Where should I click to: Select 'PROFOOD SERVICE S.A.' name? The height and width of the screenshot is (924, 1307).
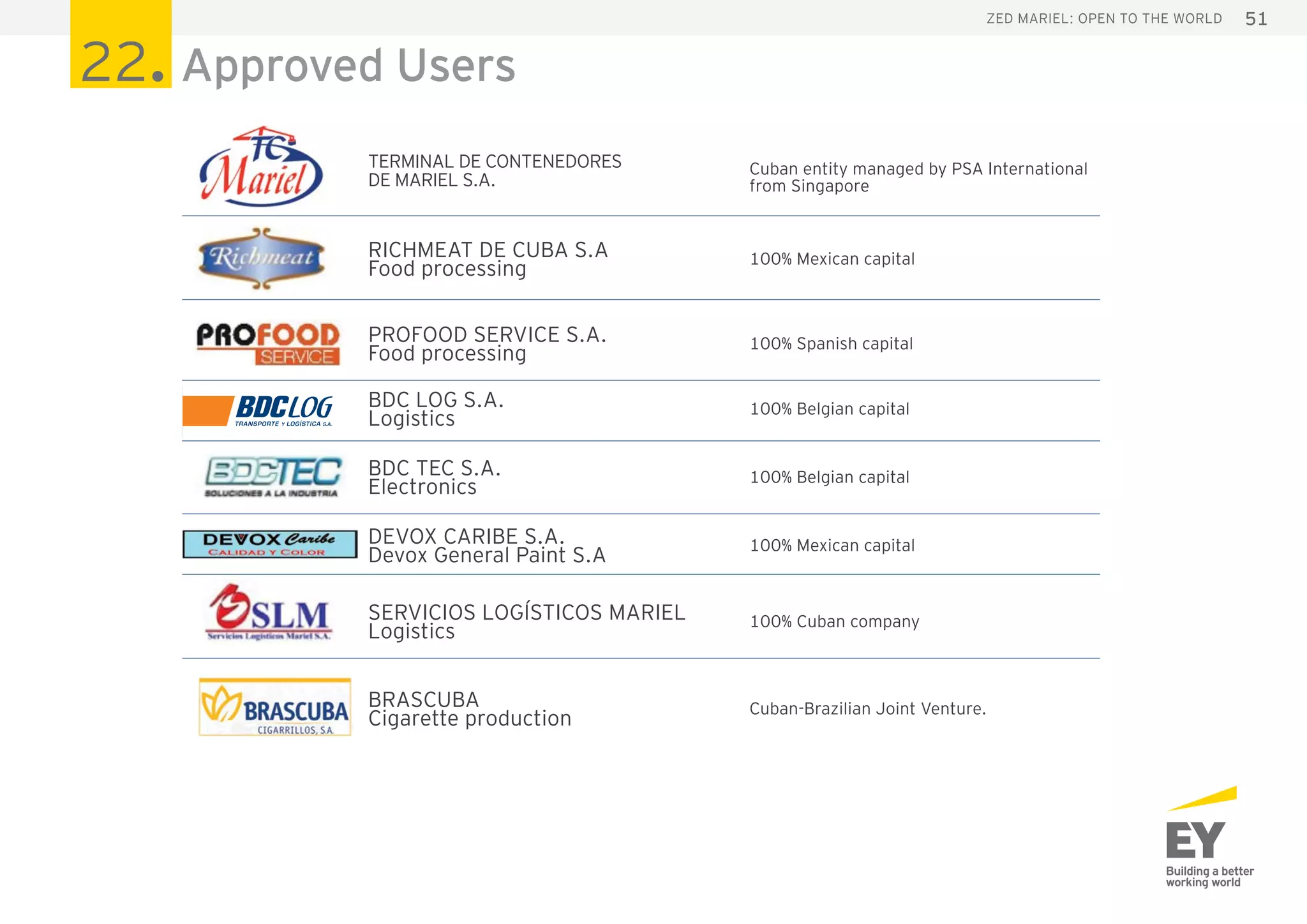pyautogui.click(x=488, y=334)
